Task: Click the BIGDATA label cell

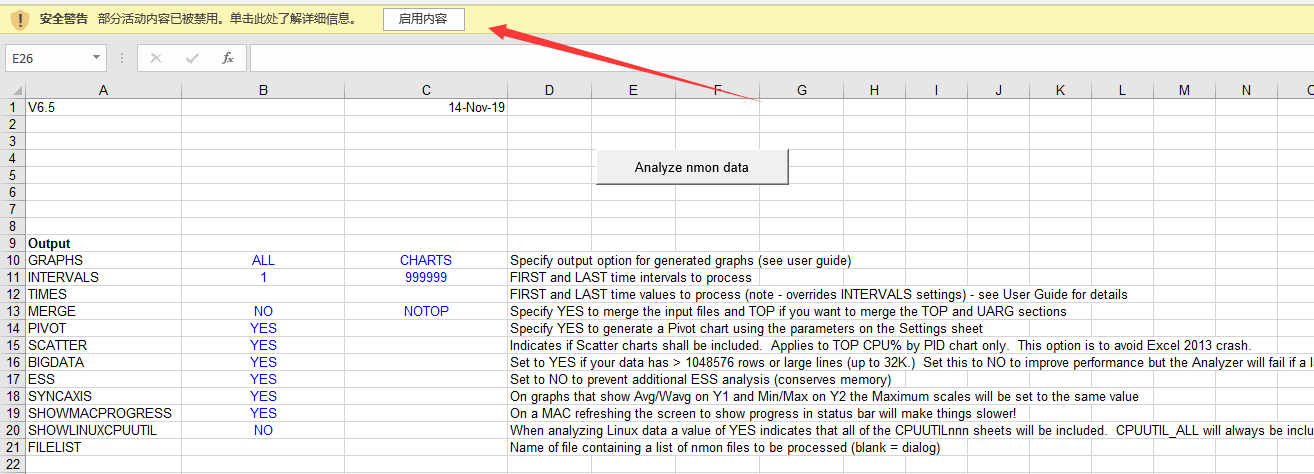Action: pyautogui.click(x=103, y=362)
